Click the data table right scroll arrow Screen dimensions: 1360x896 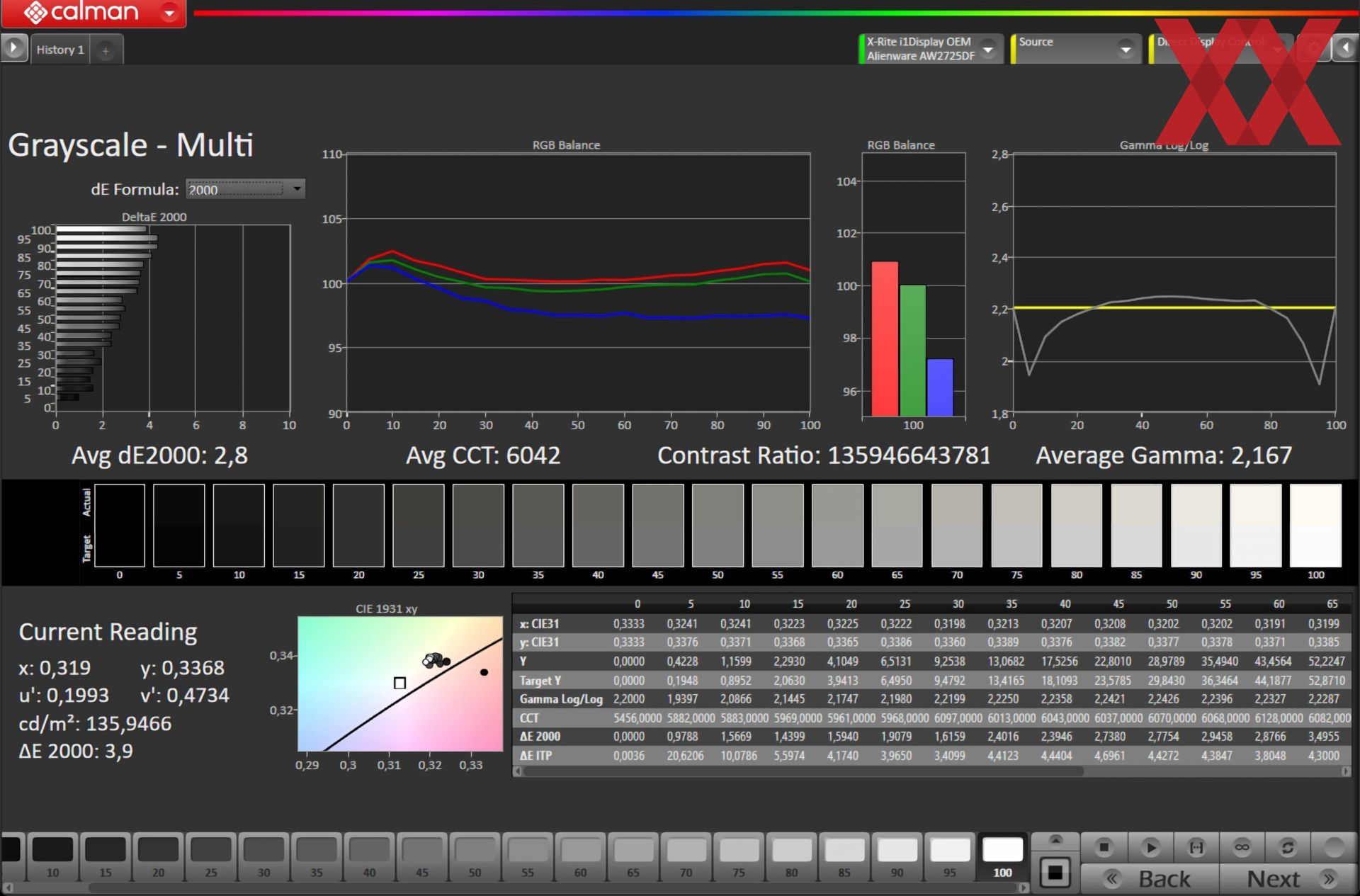pyautogui.click(x=1346, y=771)
